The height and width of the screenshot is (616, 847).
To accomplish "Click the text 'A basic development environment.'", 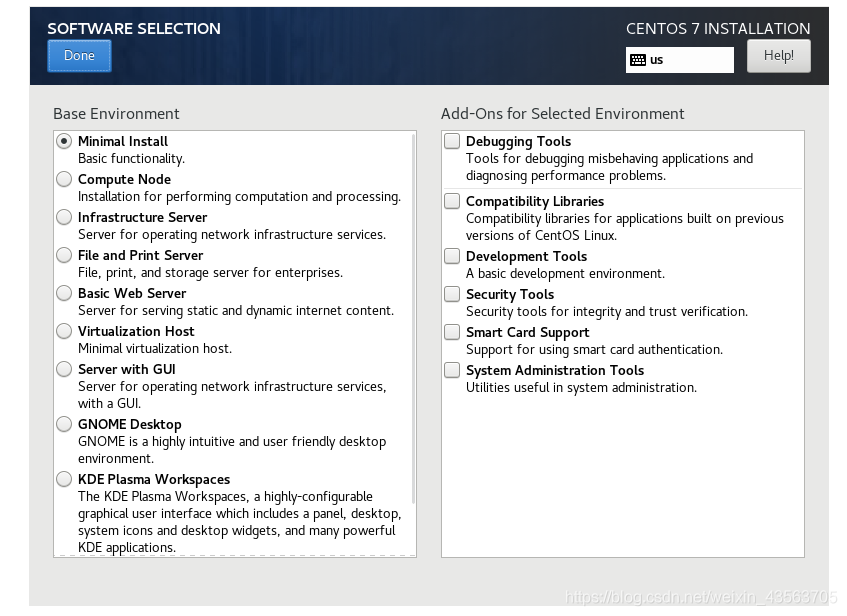I will (x=565, y=273).
